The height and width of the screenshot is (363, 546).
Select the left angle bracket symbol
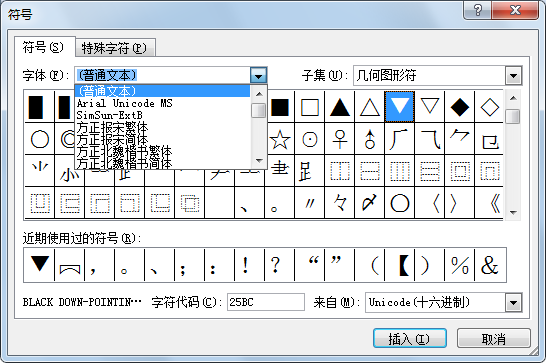(429, 203)
